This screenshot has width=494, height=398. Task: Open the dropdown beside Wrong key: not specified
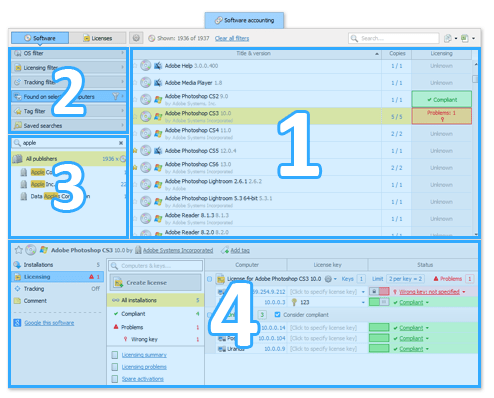pyautogui.click(x=464, y=292)
